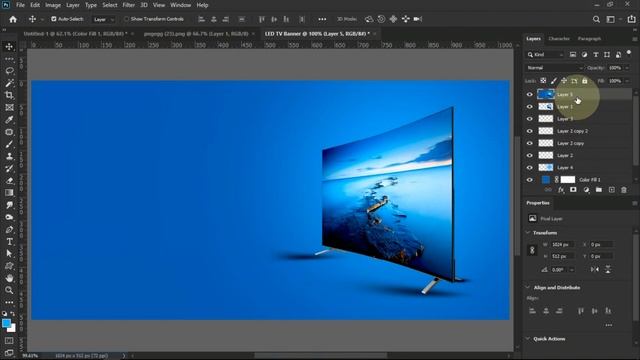640x360 pixels.
Task: Click the canvas horizontal scrollbar
Action: [320, 356]
